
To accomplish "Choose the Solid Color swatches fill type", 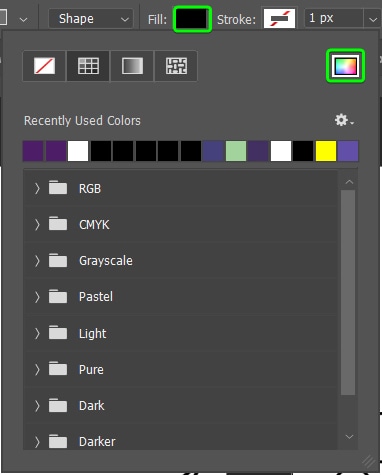I will click(x=88, y=66).
